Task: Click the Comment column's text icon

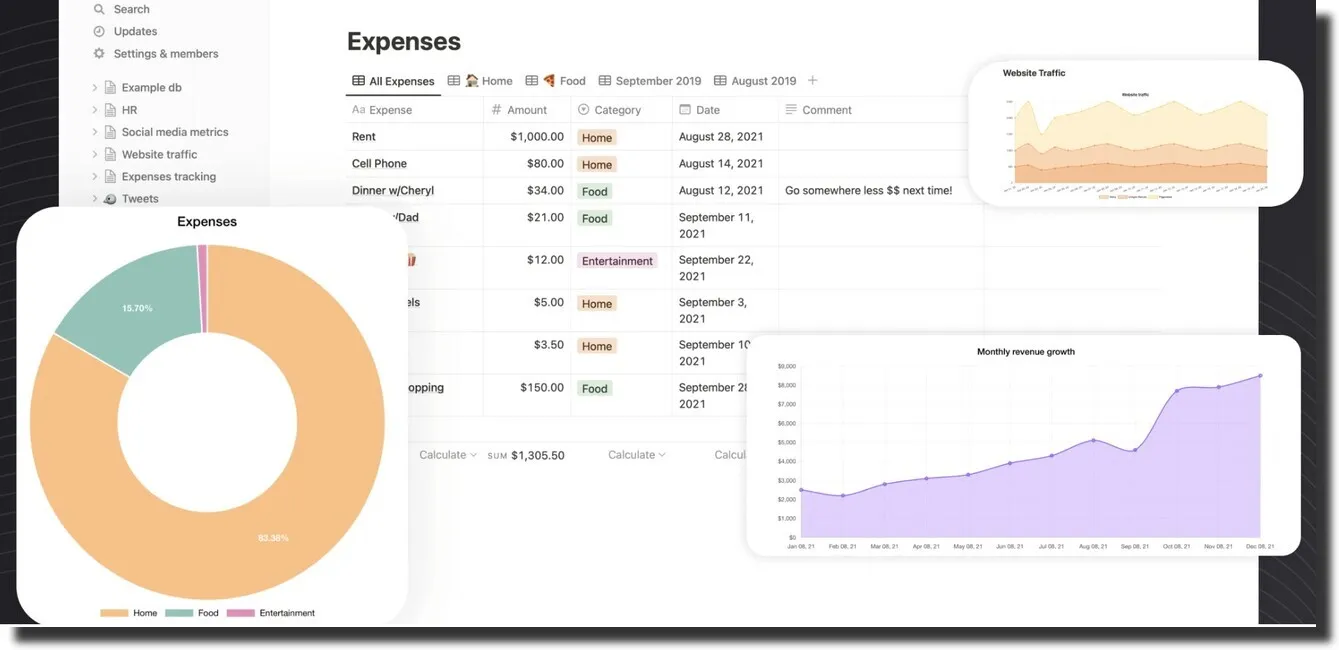Action: pos(793,109)
